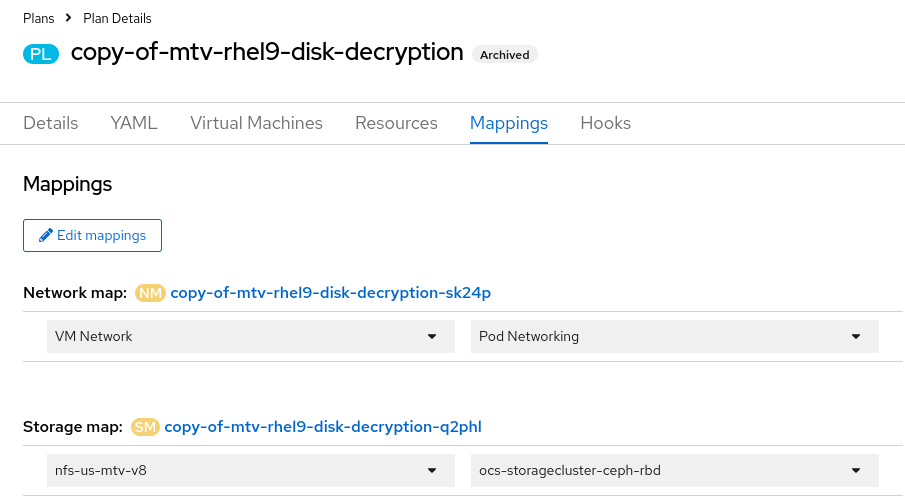Image resolution: width=905 pixels, height=503 pixels.
Task: Open the YAML tab
Action: pos(134,123)
